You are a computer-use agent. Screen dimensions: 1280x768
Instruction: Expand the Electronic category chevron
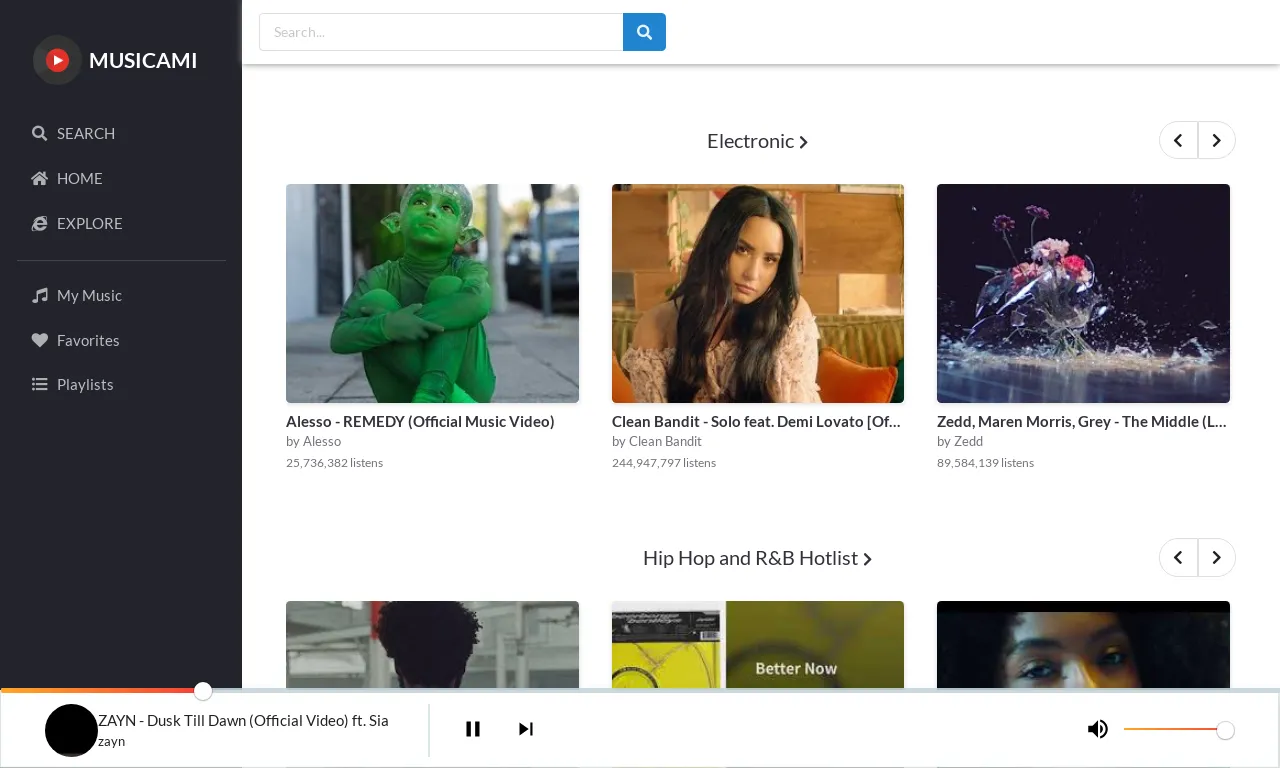[x=804, y=142]
